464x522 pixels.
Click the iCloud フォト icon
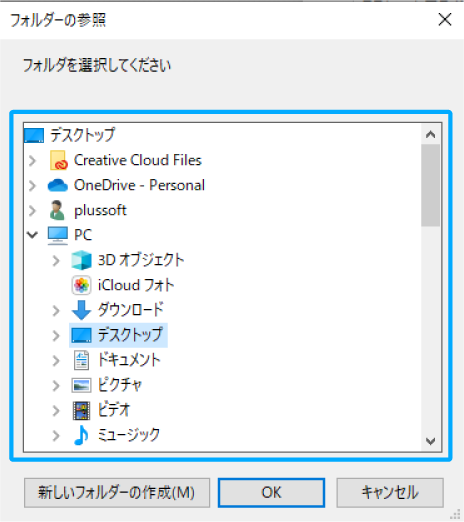[81, 285]
